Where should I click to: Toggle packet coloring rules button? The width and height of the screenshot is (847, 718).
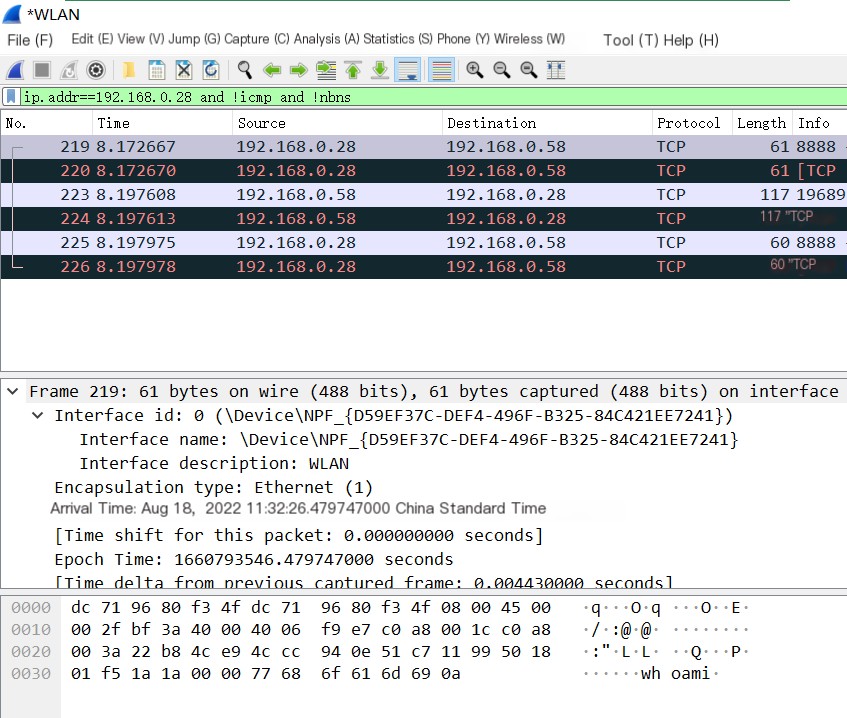pos(441,70)
